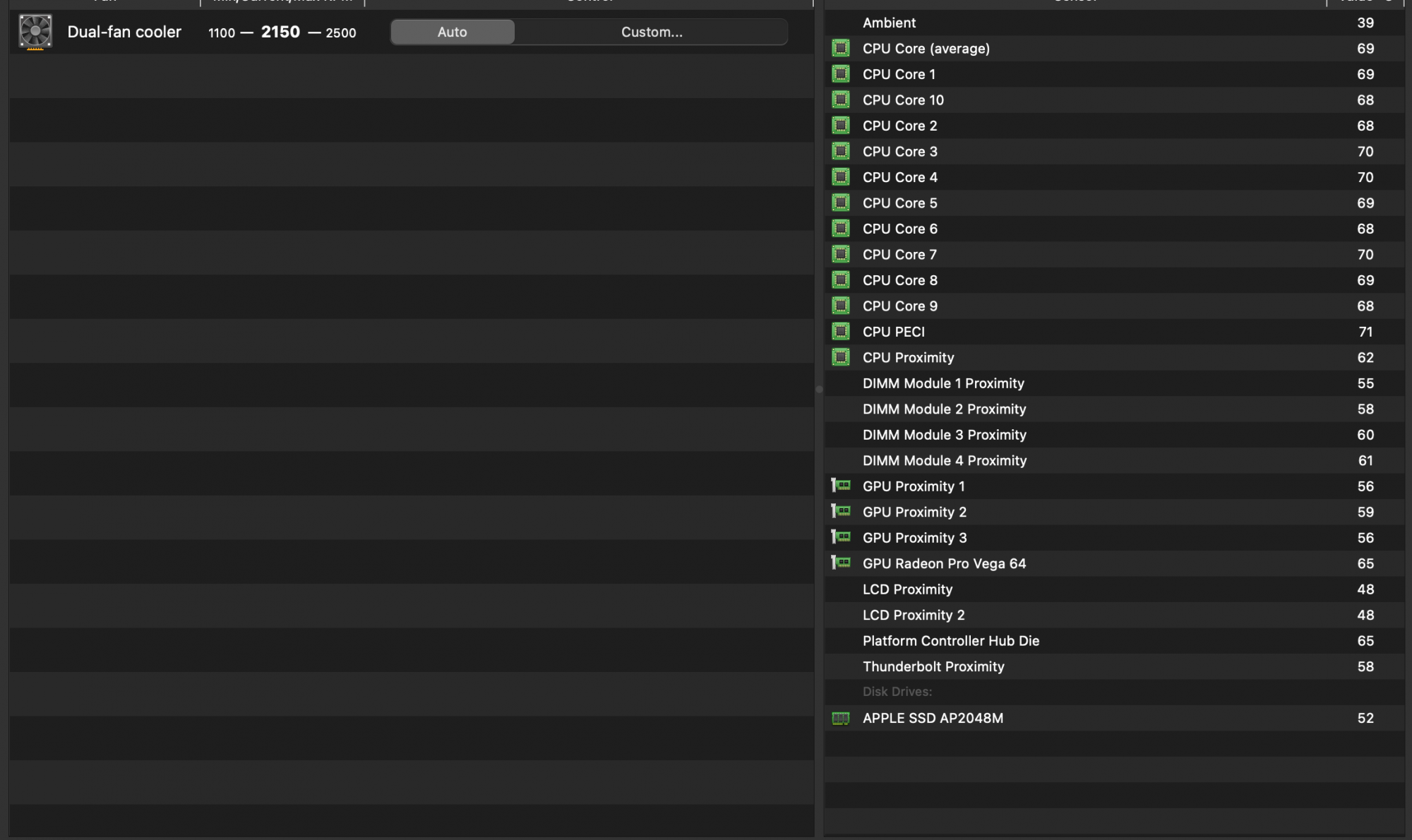Click the pane divider handle between panels
This screenshot has height=840, width=1412.
tap(819, 389)
